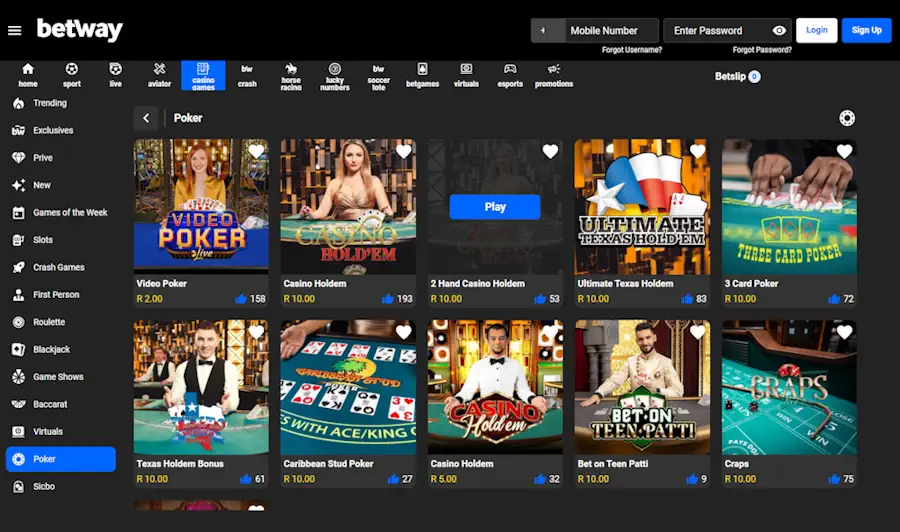
Task: Click the betway logo
Action: [80, 30]
